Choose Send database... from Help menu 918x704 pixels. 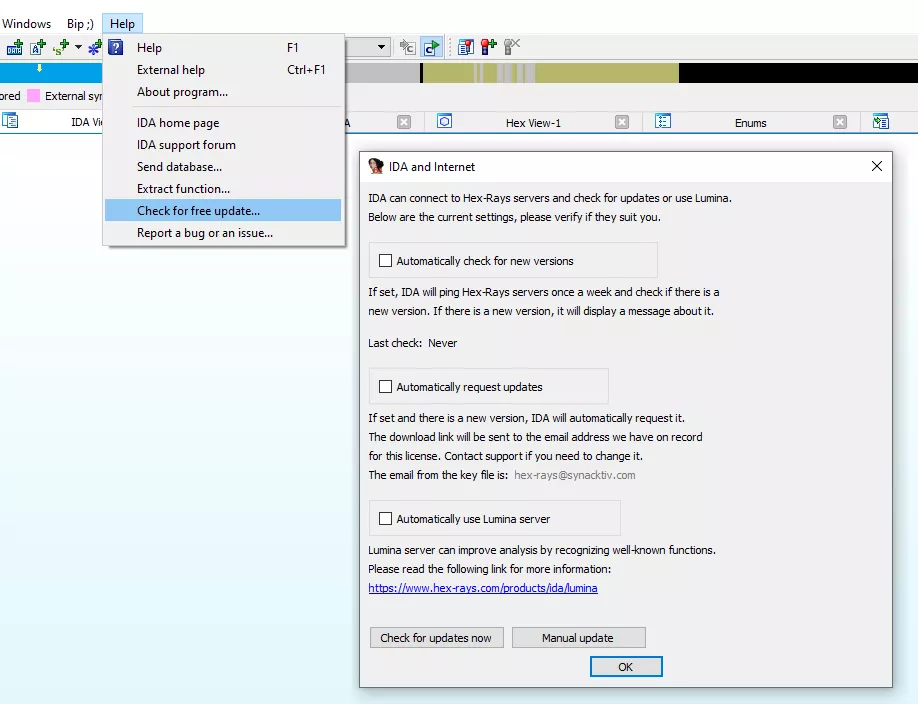tap(223, 167)
